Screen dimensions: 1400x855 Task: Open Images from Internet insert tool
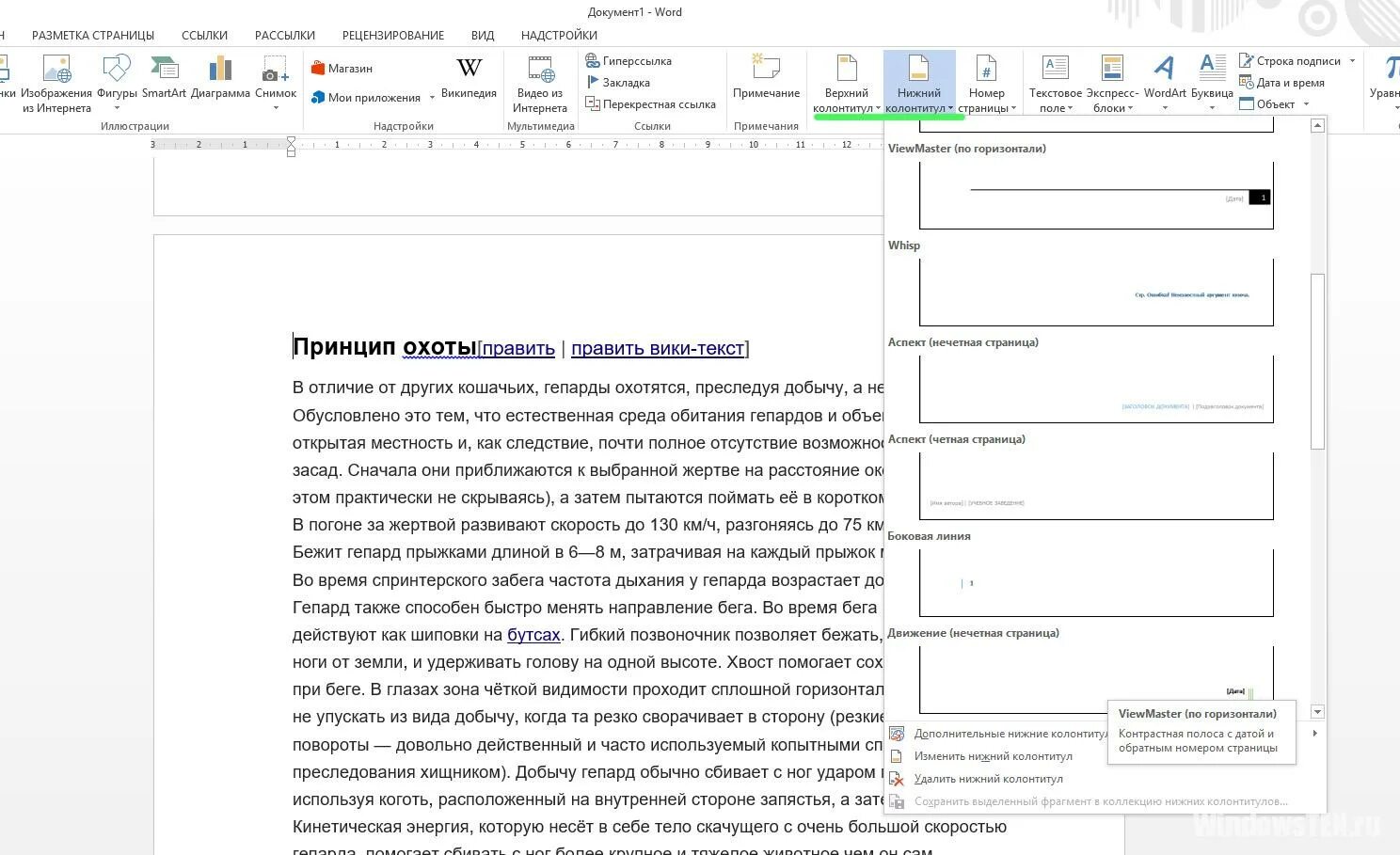(56, 84)
